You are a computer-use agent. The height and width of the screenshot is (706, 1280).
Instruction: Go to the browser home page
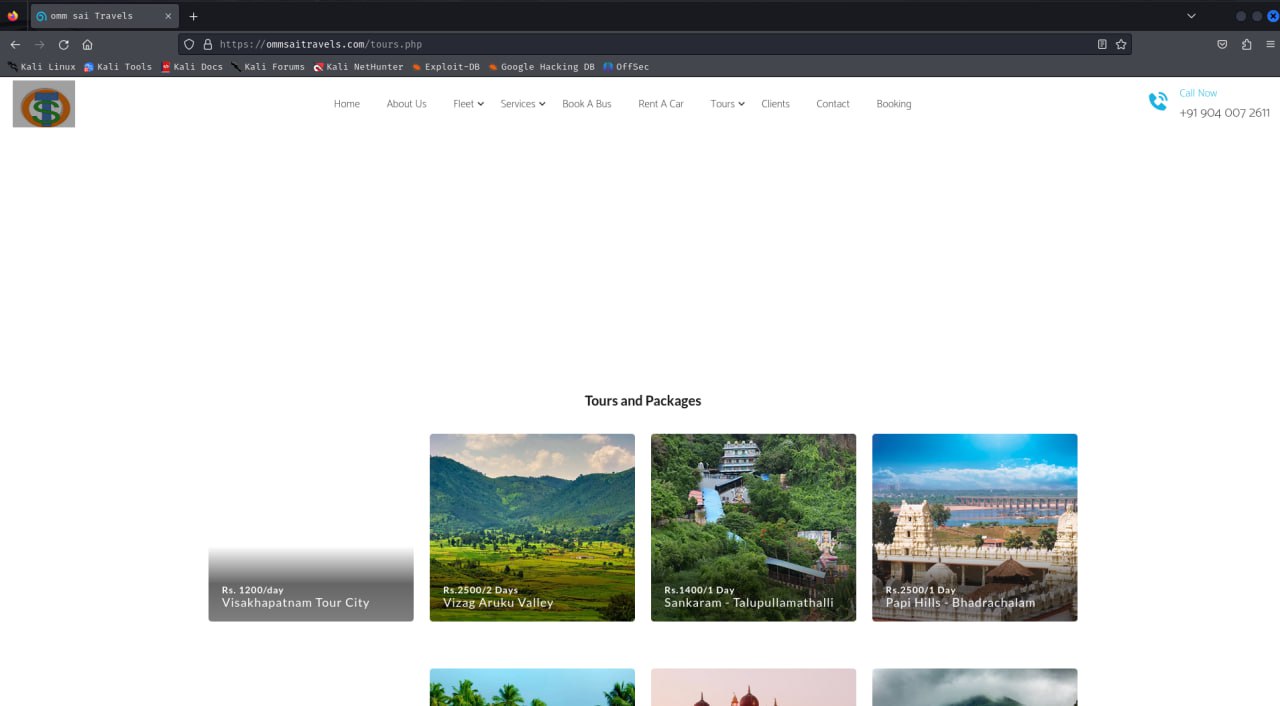(x=87, y=44)
